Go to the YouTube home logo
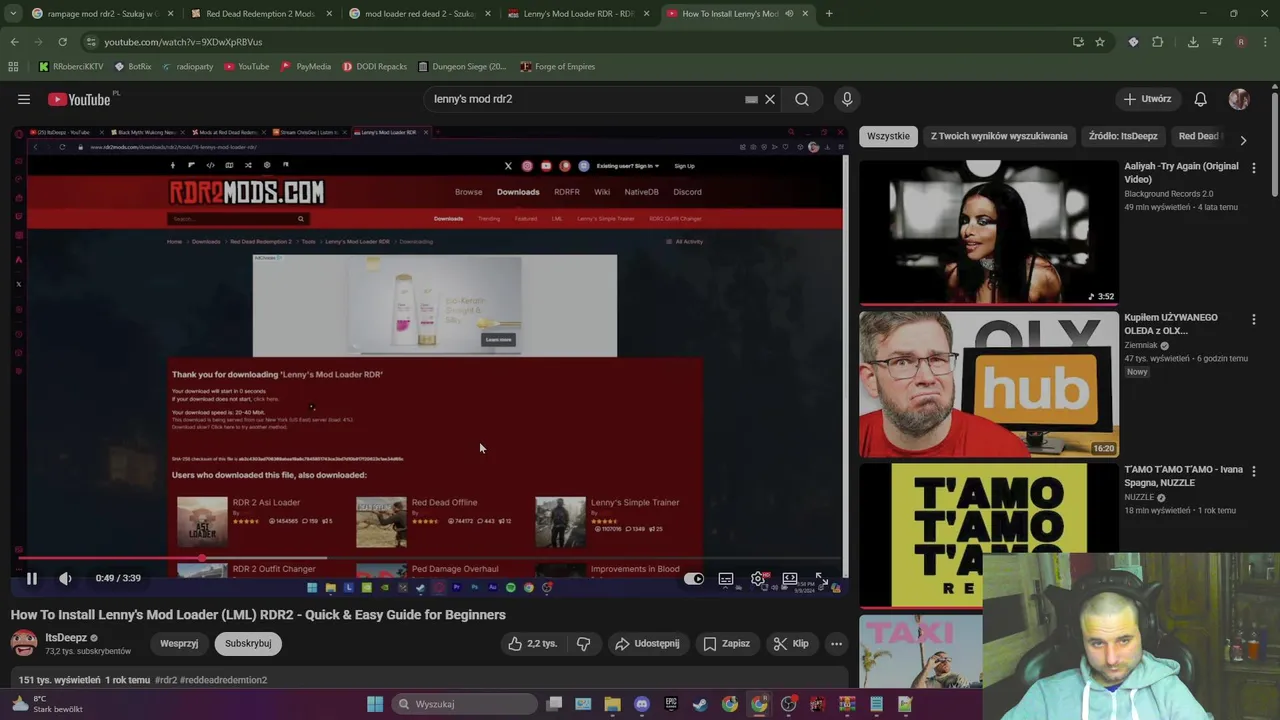The image size is (1280, 720). click(x=79, y=99)
